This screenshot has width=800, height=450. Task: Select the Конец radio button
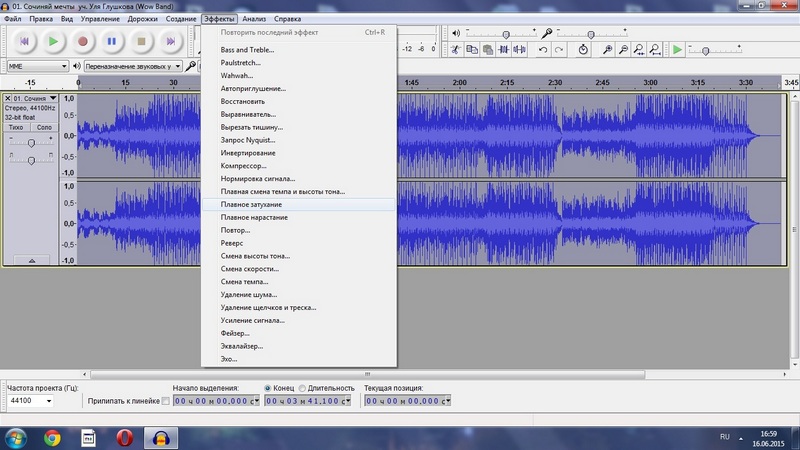[267, 388]
